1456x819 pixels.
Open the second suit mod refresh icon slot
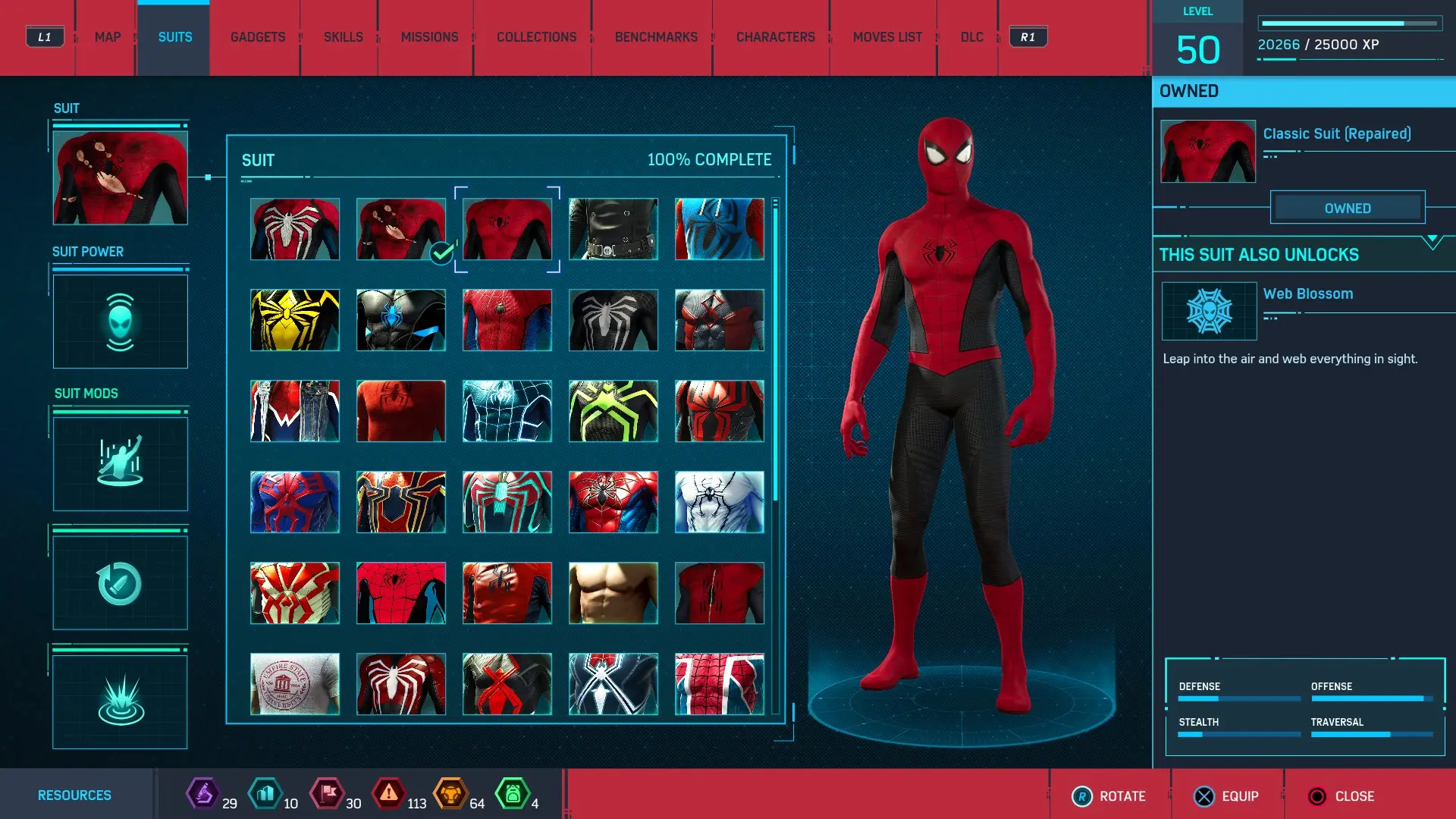point(120,582)
